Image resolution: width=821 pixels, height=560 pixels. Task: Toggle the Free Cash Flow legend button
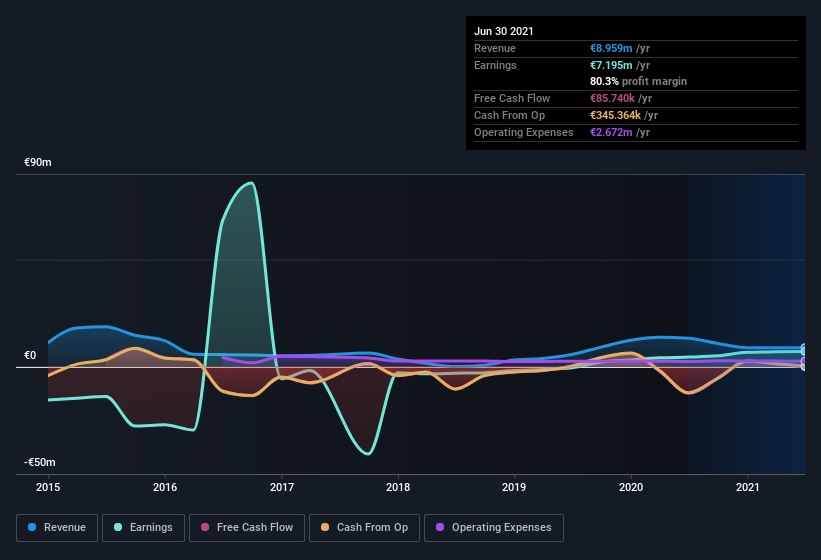tap(247, 528)
